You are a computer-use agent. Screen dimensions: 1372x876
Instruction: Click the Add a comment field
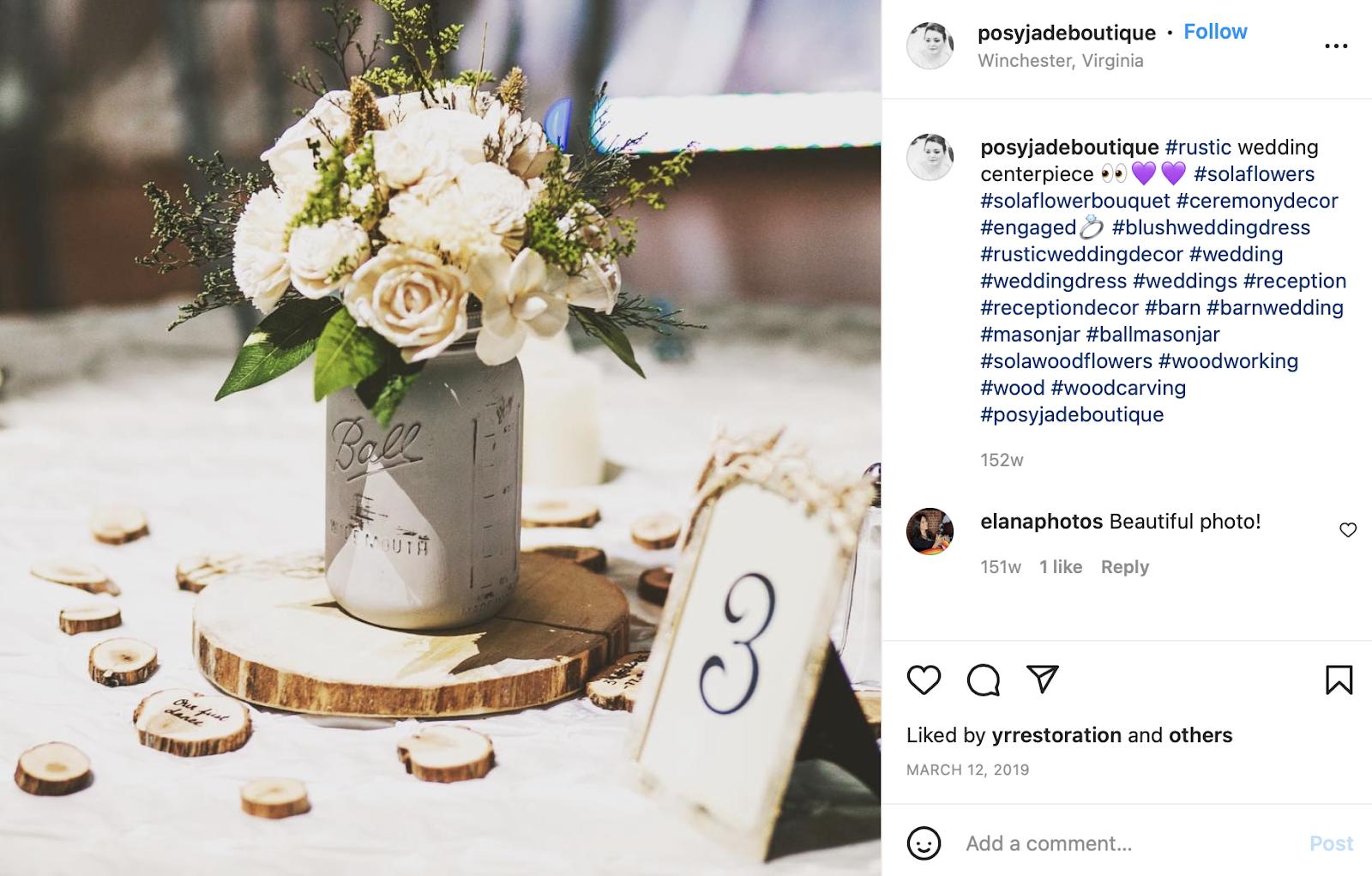[1130, 843]
